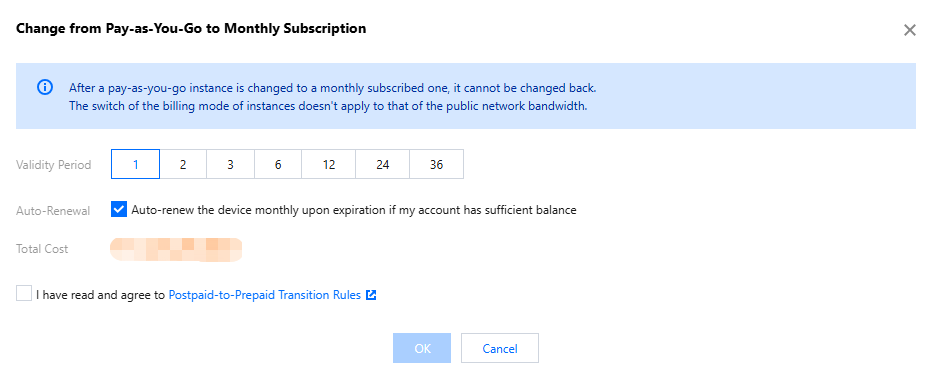This screenshot has width=936, height=384.
Task: Click the external link icon after Transition Rules
Action: point(371,295)
